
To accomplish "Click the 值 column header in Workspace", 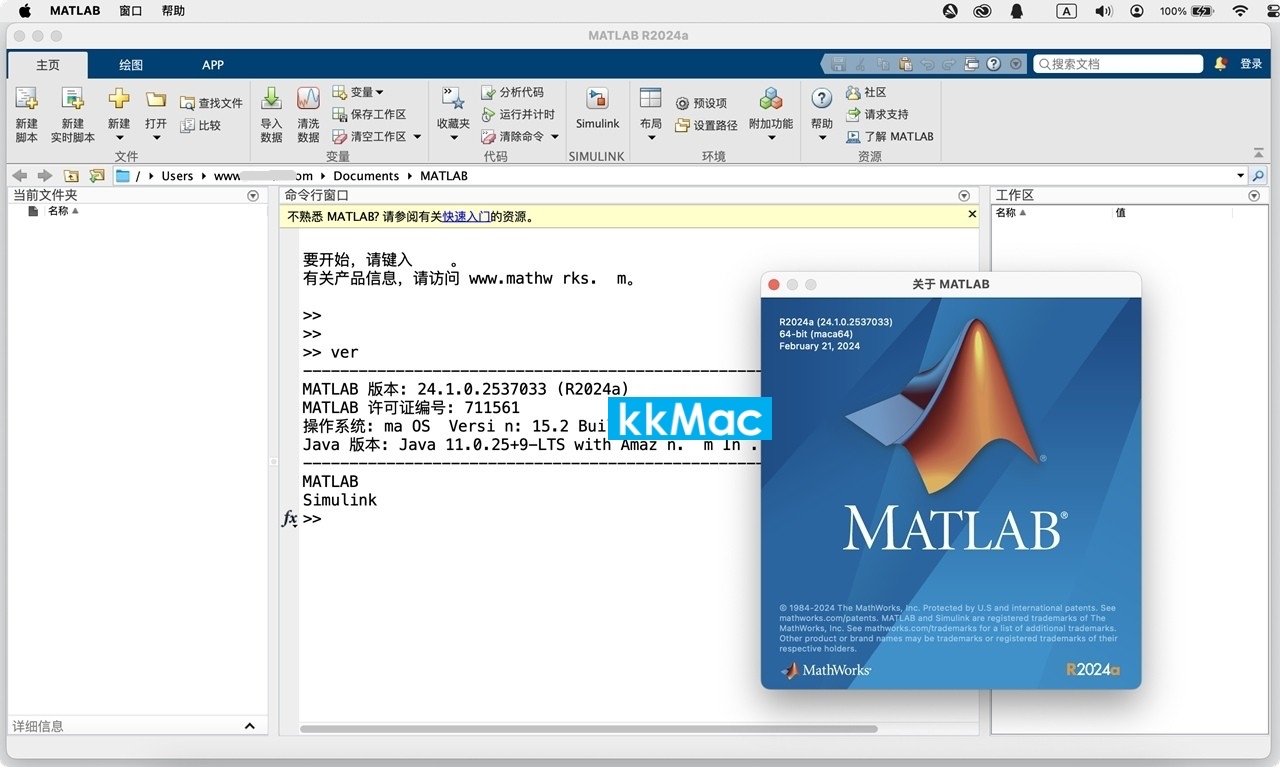I will pos(1121,212).
